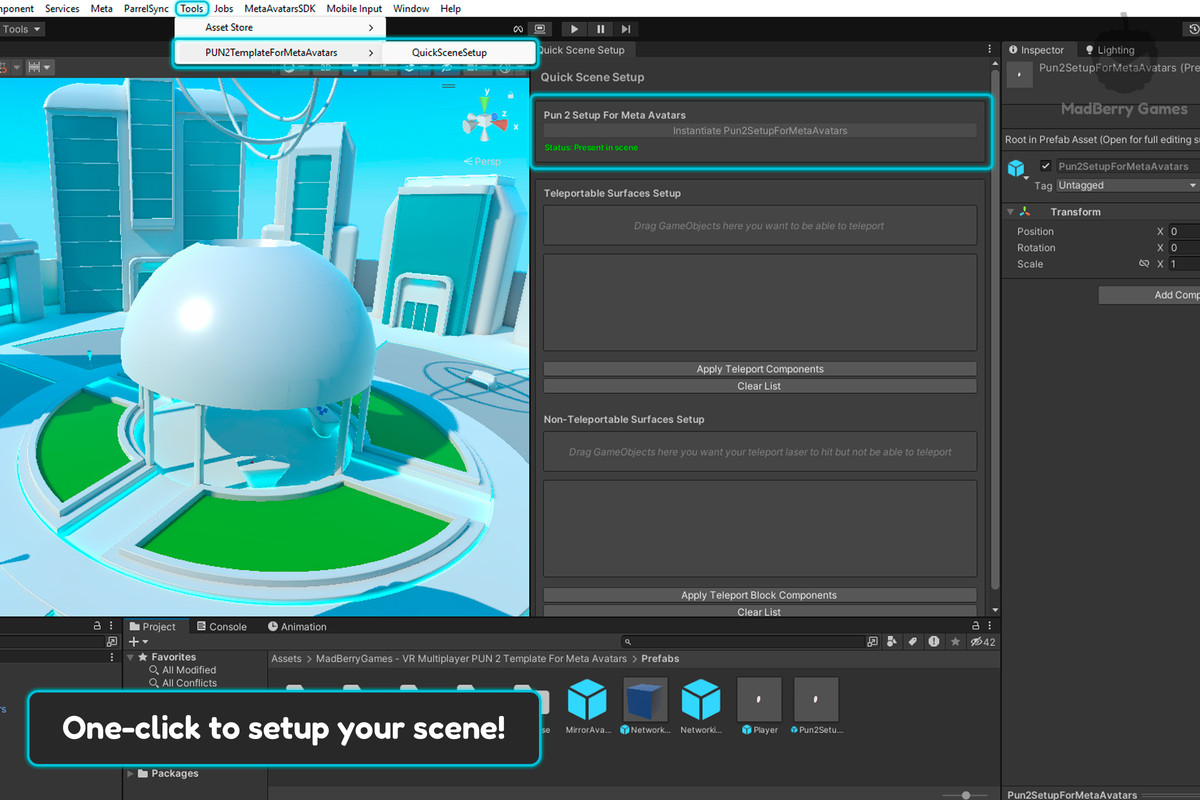Select the dark blue Network prefab thumbnail

coord(645,699)
